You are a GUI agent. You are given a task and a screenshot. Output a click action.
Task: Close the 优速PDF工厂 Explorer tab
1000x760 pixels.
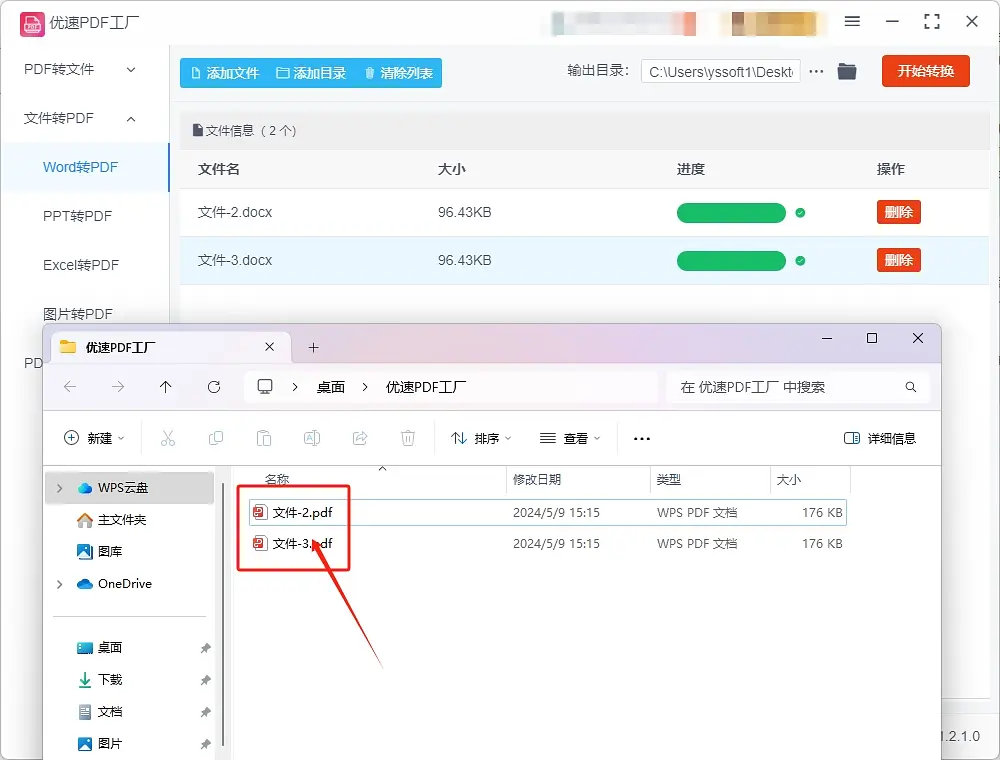click(x=270, y=347)
